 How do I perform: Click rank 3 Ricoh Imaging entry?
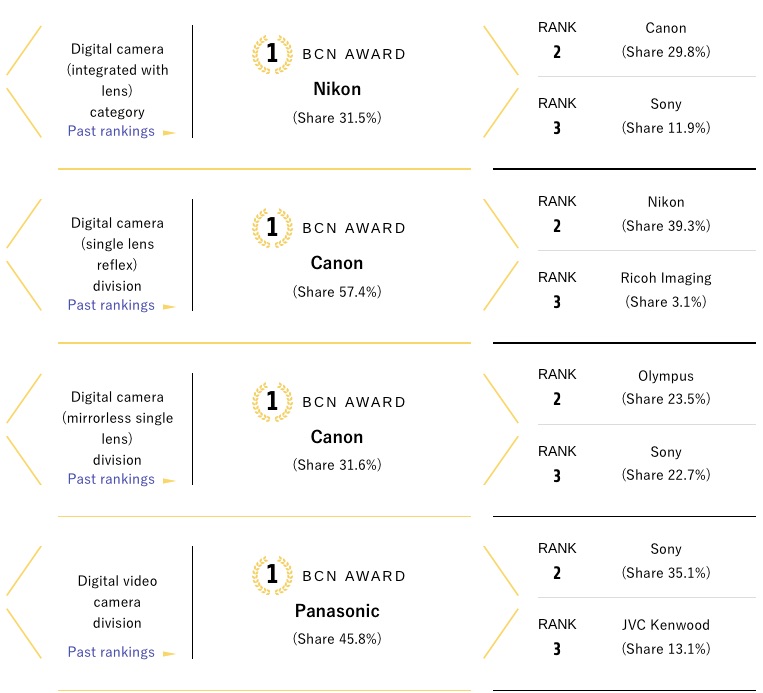[647, 290]
